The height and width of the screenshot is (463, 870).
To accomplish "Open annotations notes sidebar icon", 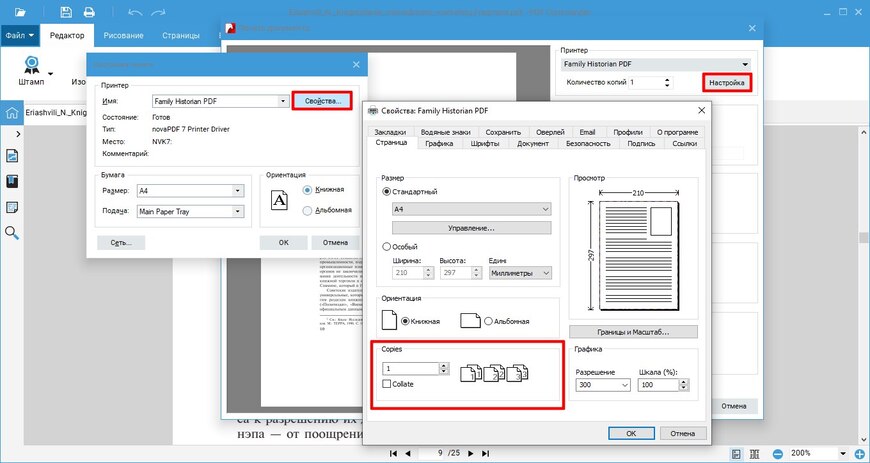I will point(12,208).
